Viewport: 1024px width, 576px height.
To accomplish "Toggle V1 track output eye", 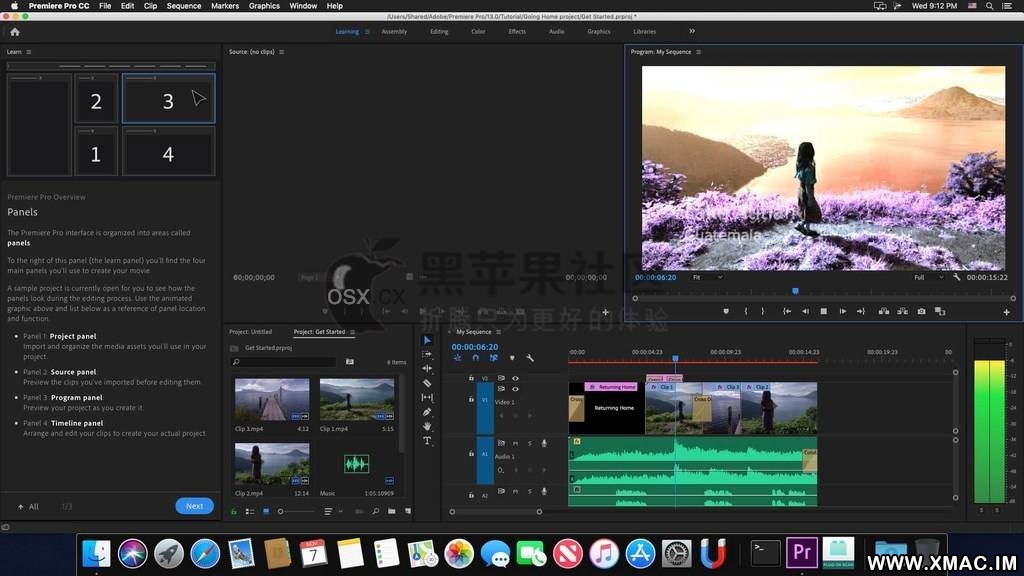I will tap(515, 389).
